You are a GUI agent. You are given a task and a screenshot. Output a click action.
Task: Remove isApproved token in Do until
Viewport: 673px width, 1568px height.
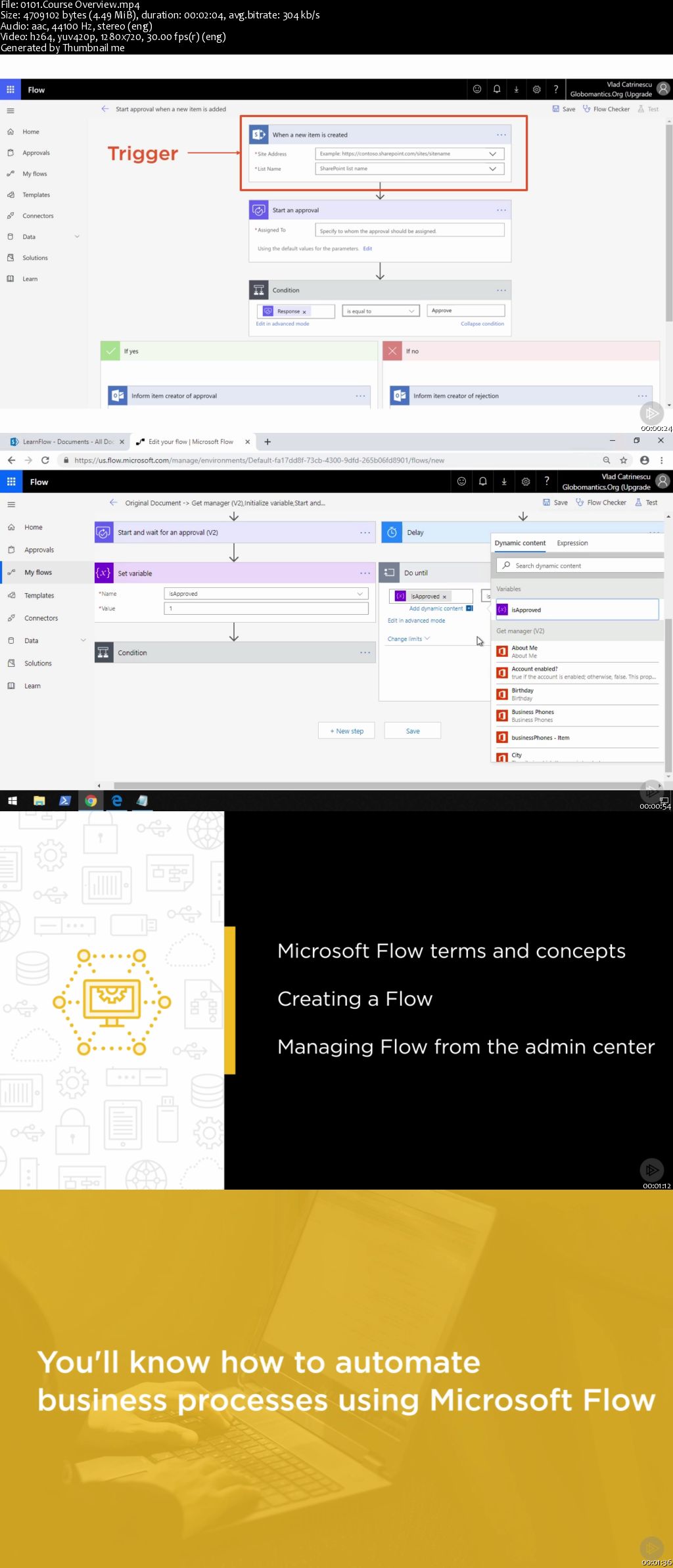coord(444,597)
